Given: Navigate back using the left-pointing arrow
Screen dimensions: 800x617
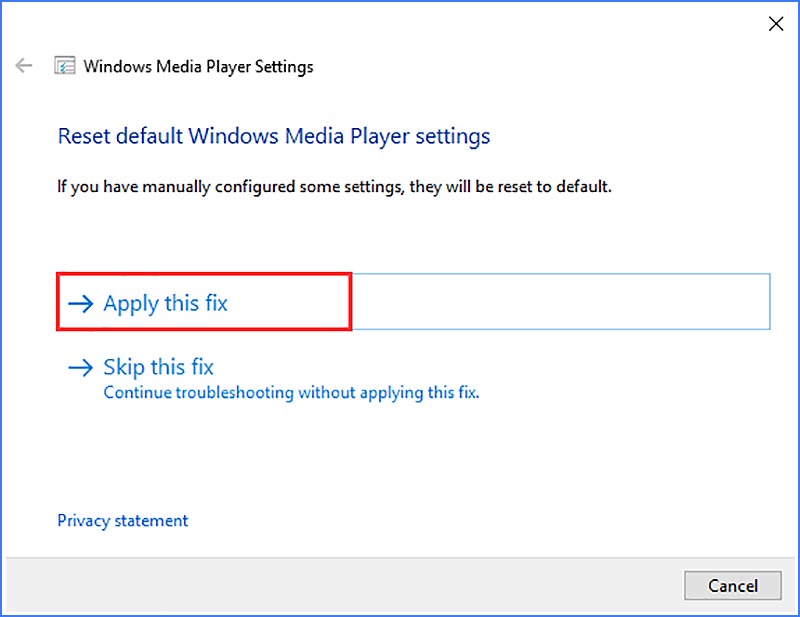Looking at the screenshot, I should [23, 65].
